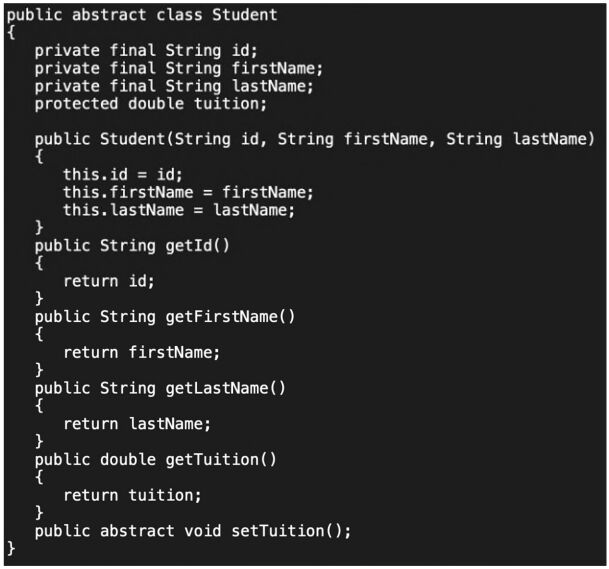Screen dimensions: 609x569
Task: Place cursor on "return tuition;" statement
Action: click(132, 495)
